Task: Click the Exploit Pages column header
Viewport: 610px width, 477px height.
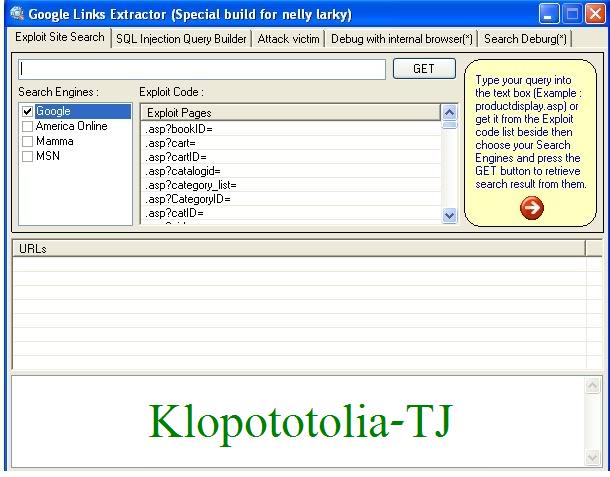Action: 290,113
